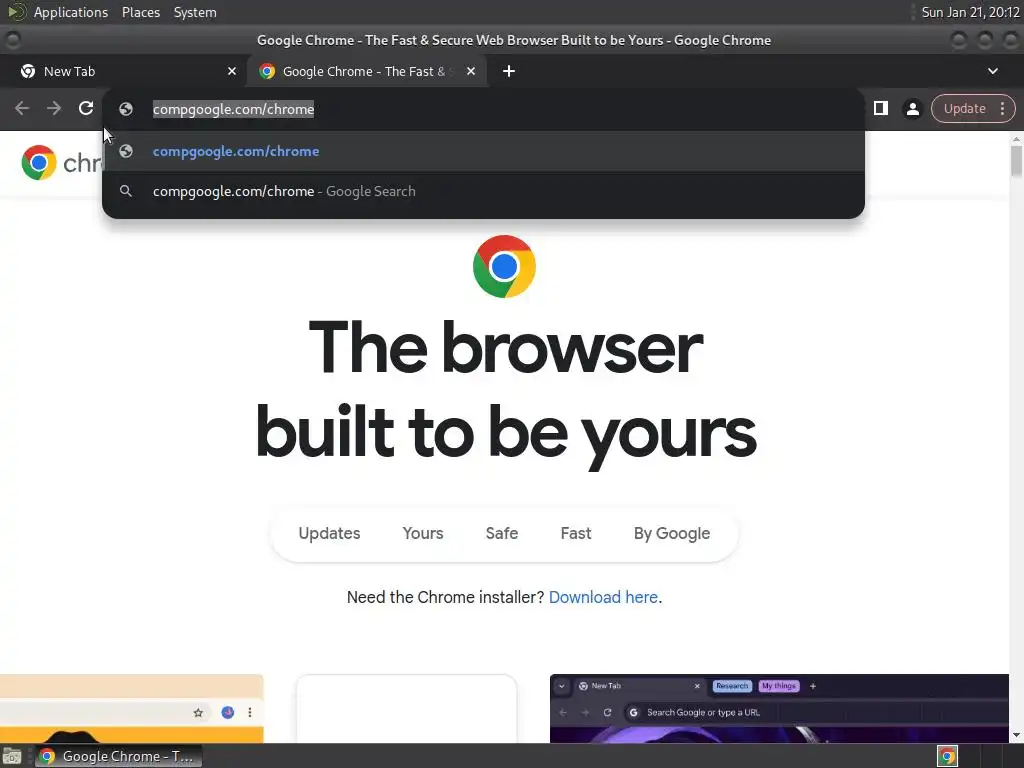Open Chrome three-dot menu
The height and width of the screenshot is (768, 1024).
point(1002,108)
